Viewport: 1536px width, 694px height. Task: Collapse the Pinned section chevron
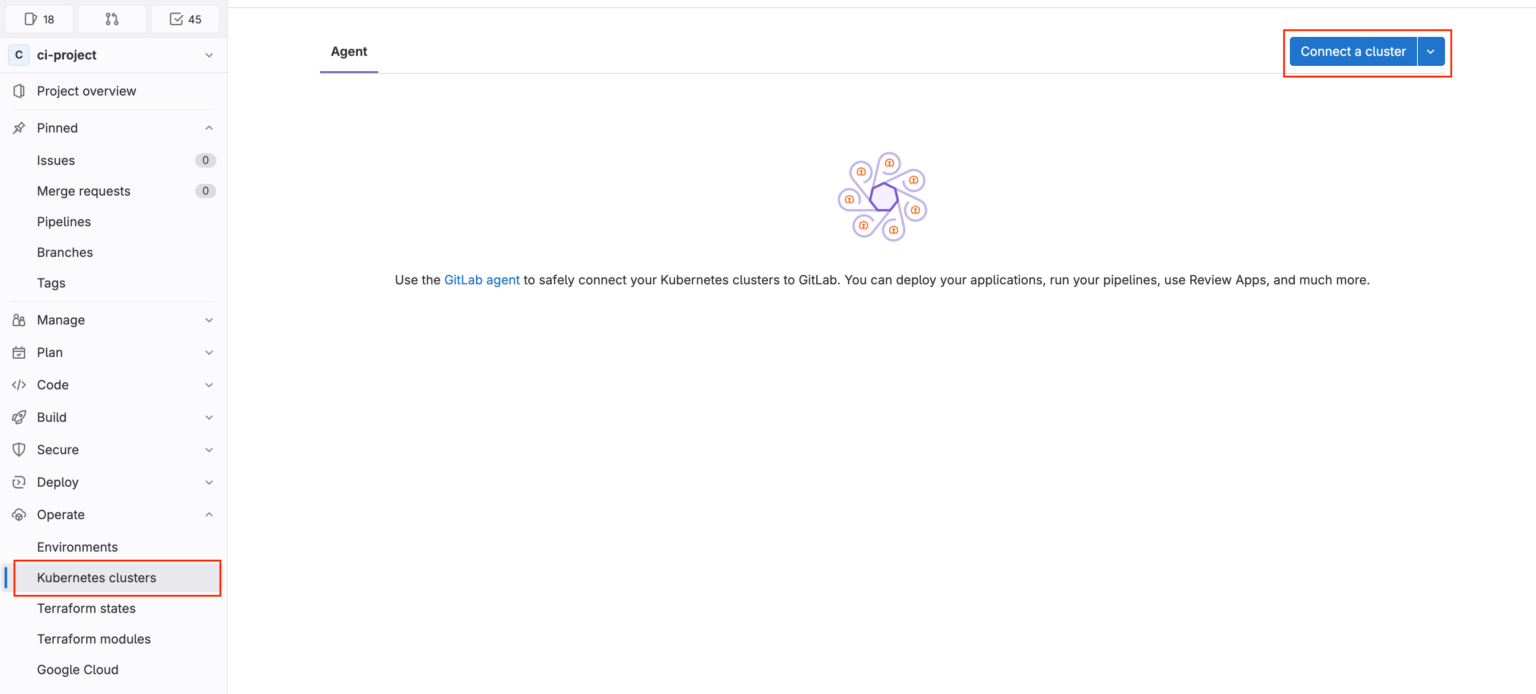tap(209, 128)
